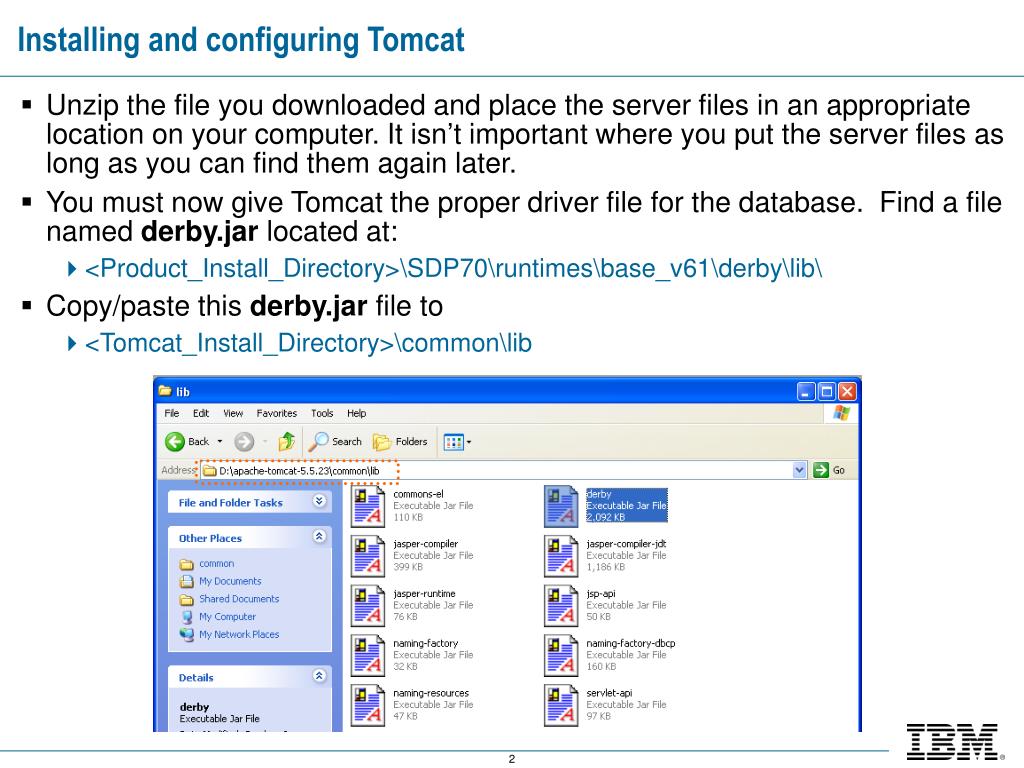Expand the address bar dropdown arrow
1024x768 pixels.
click(x=799, y=470)
